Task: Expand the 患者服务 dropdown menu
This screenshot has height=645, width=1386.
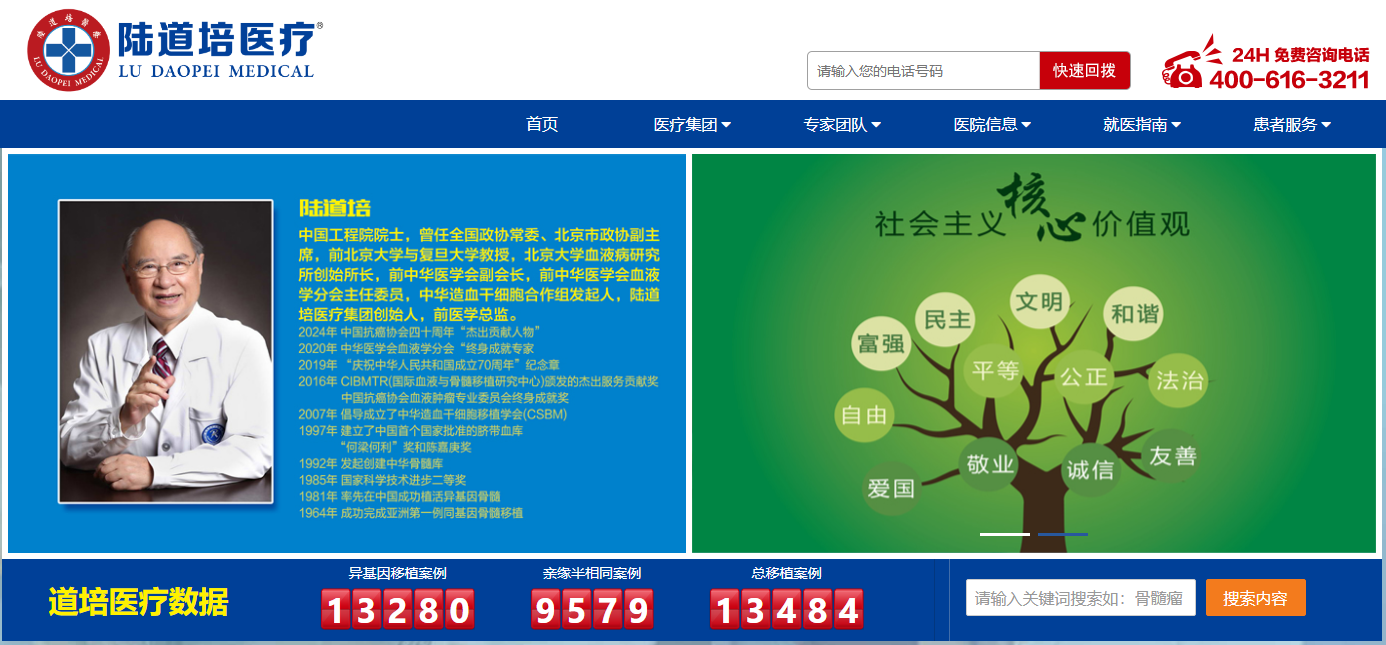Action: [1292, 125]
